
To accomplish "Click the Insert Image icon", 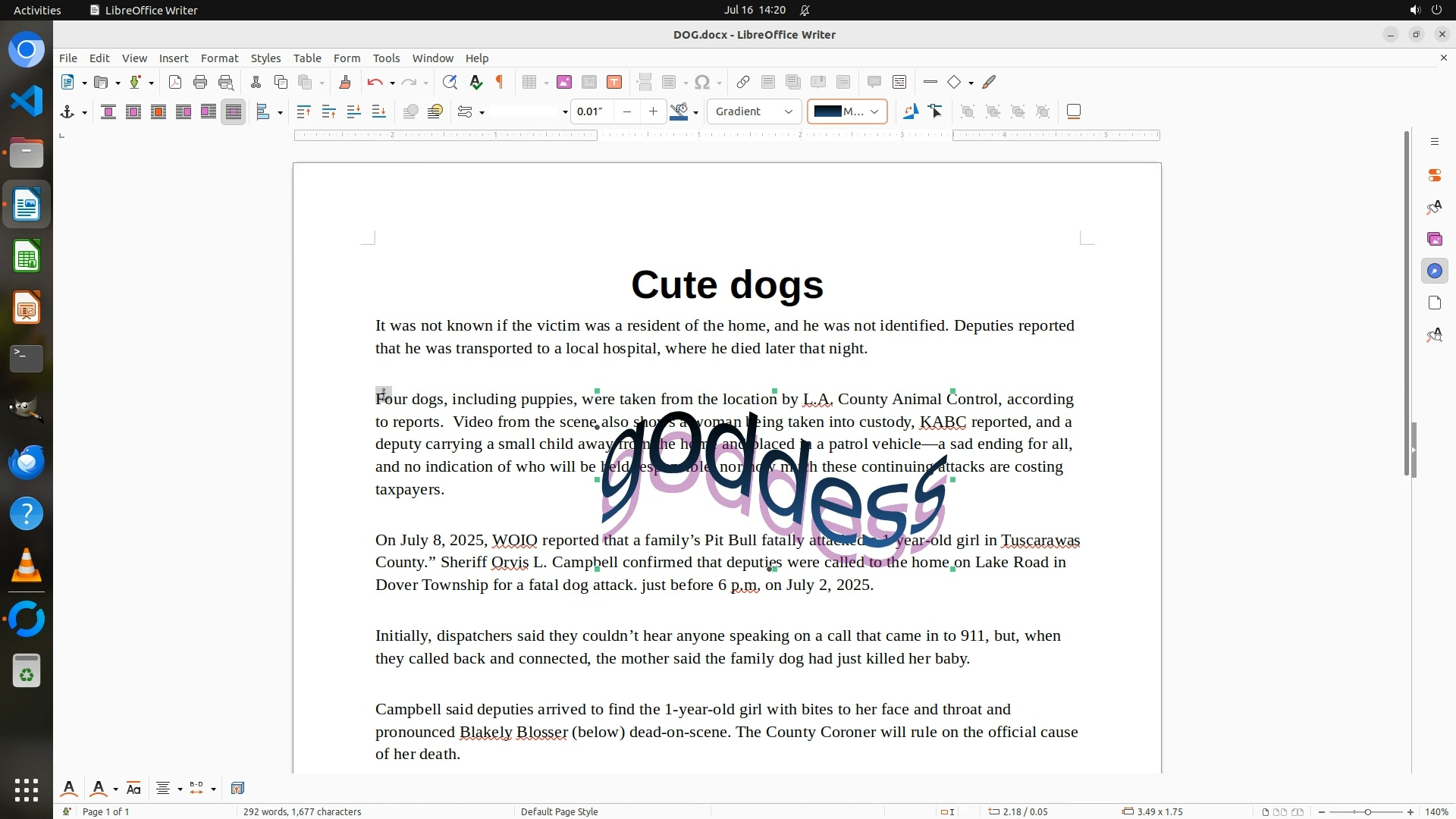I will [563, 82].
